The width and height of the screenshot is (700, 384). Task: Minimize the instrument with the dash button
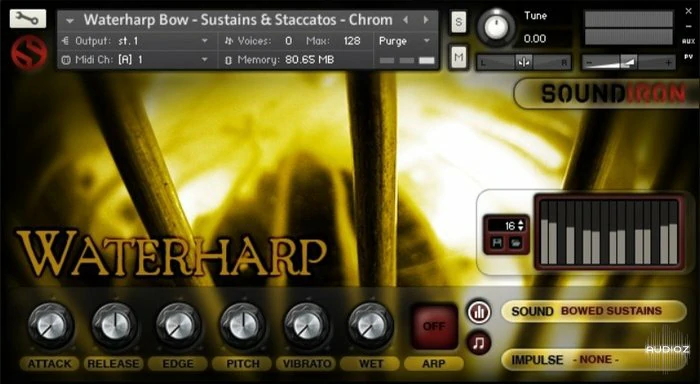tap(688, 26)
